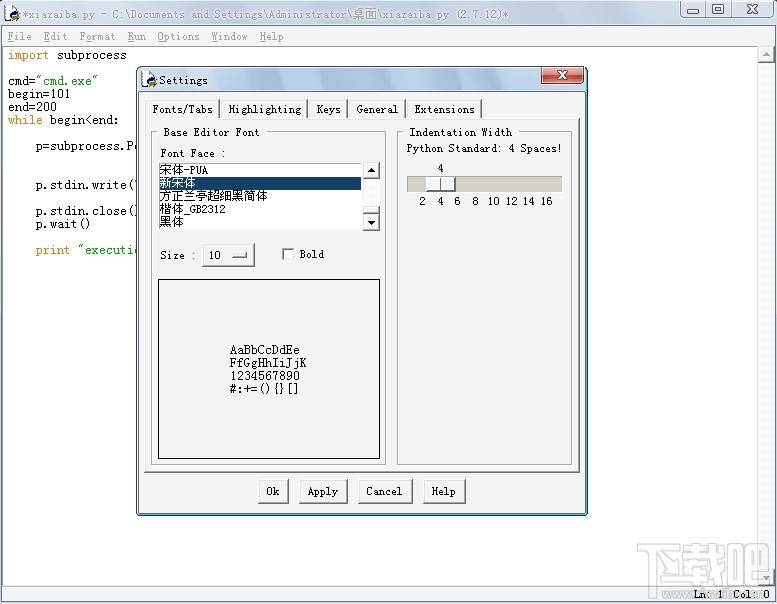Enable the Bold checkbox
This screenshot has width=777, height=604.
[x=287, y=254]
